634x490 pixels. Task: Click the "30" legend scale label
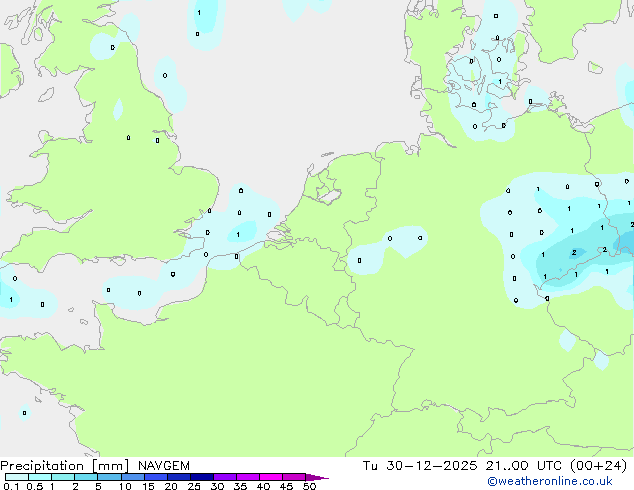pyautogui.click(x=217, y=486)
